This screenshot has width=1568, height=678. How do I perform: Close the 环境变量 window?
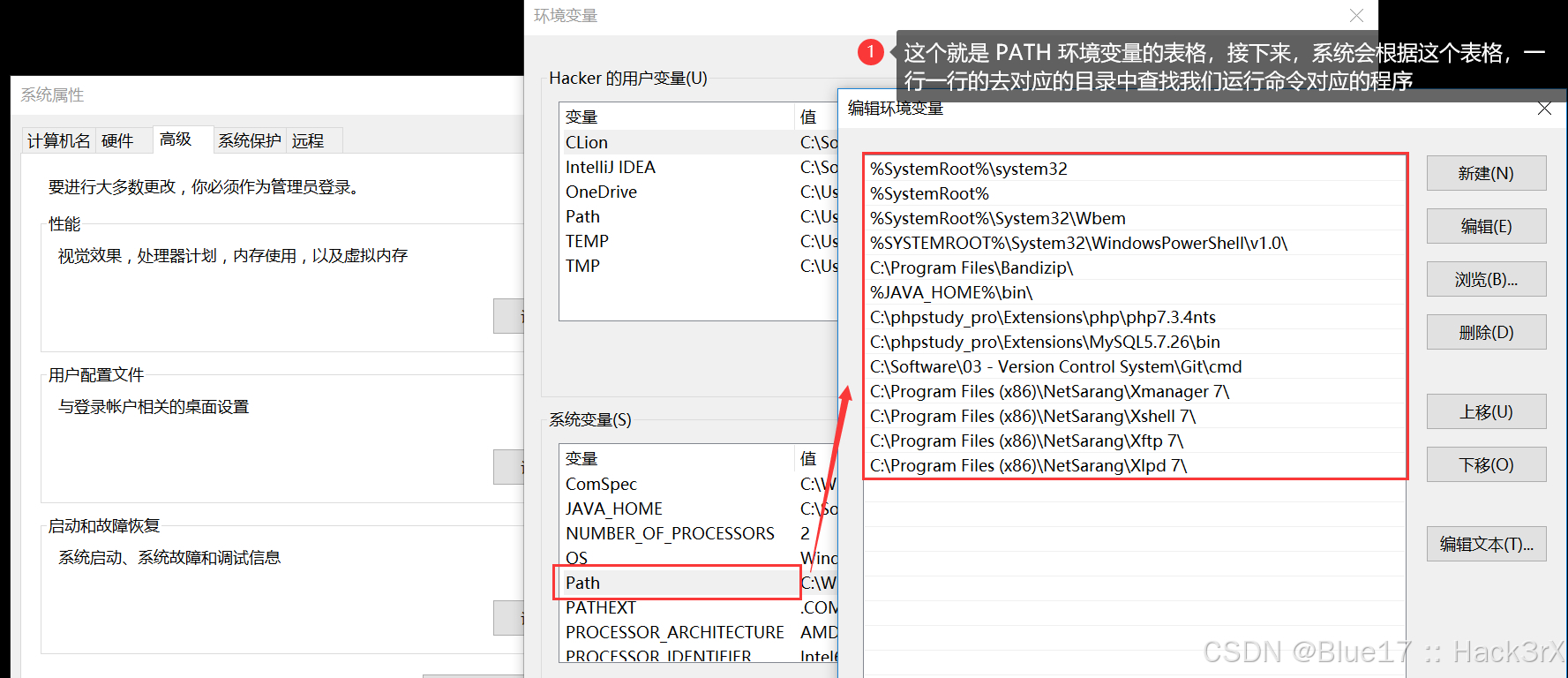(1356, 16)
